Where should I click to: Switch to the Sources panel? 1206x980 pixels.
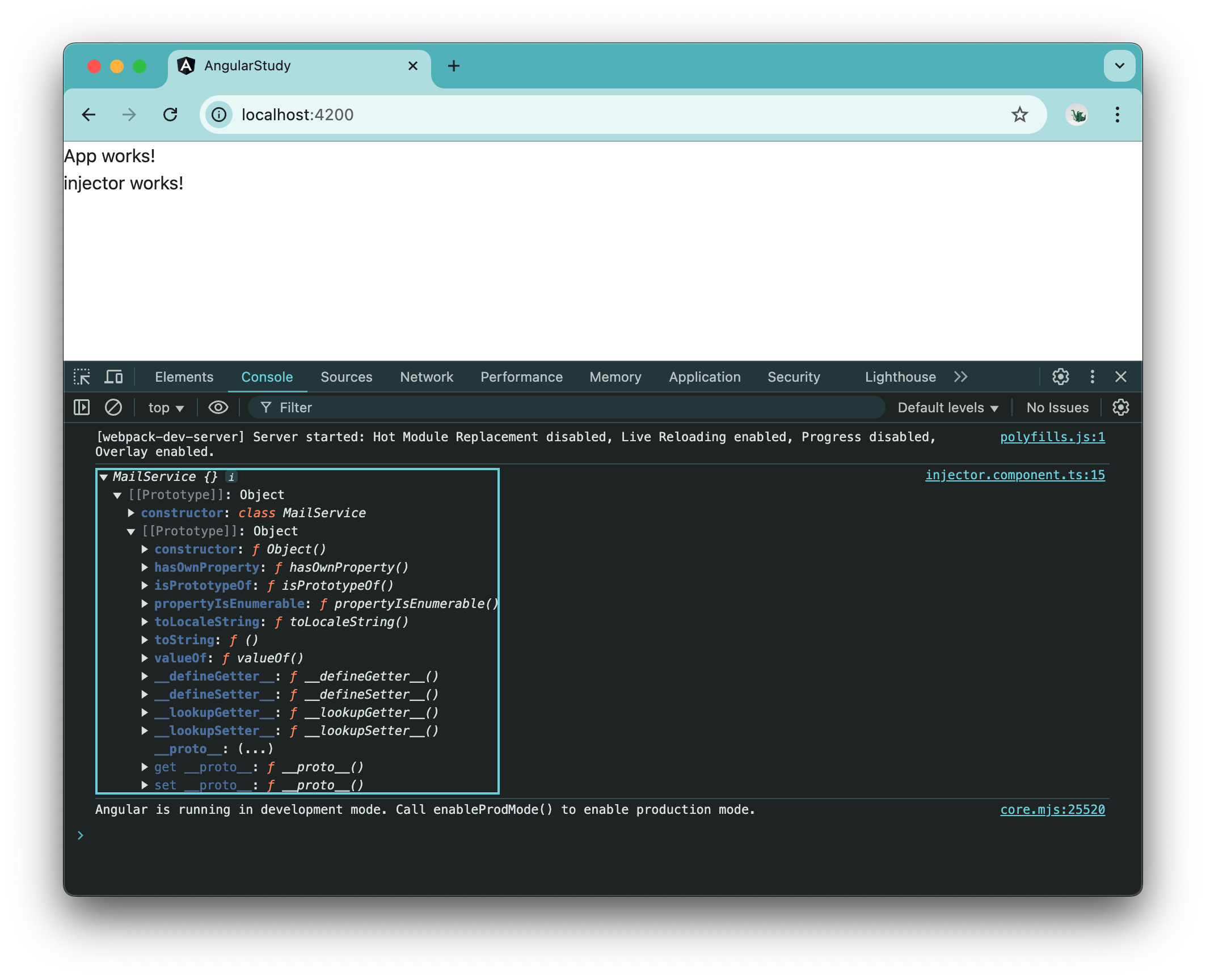pyautogui.click(x=346, y=377)
